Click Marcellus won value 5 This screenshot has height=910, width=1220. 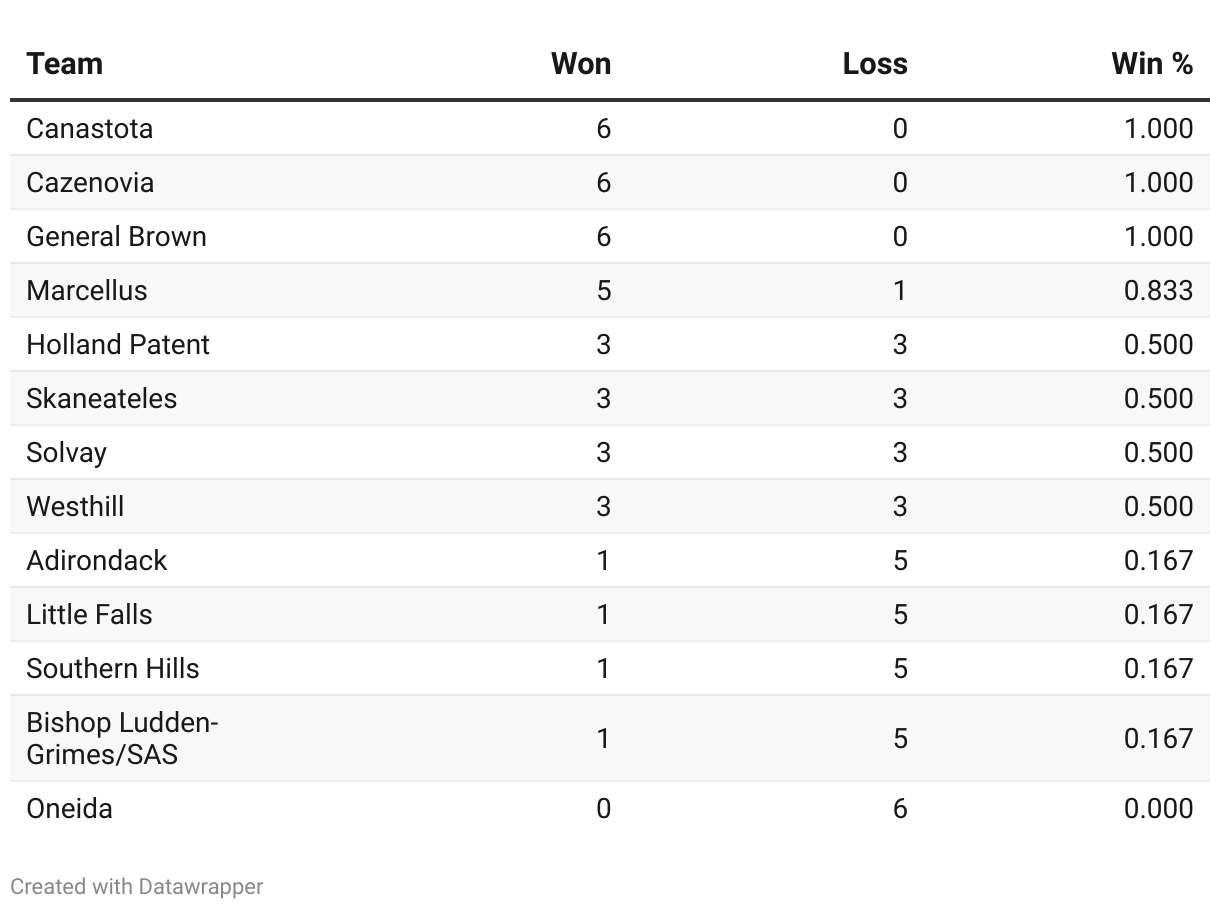point(603,290)
